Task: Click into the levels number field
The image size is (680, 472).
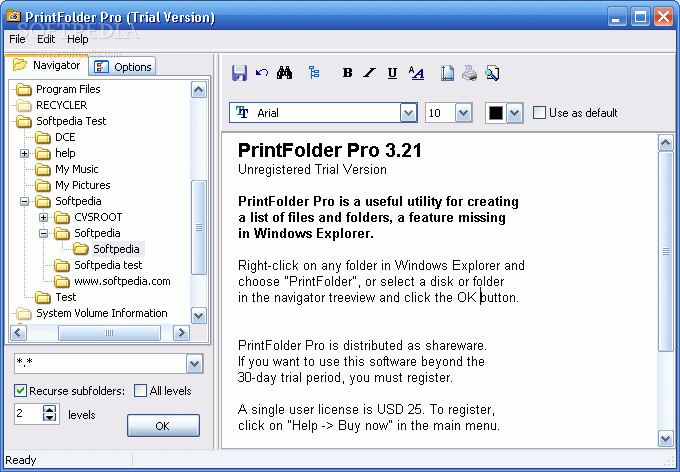Action: [29, 413]
